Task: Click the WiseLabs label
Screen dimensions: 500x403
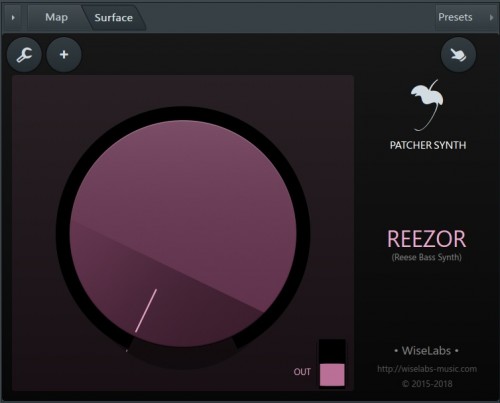Action: (426, 351)
